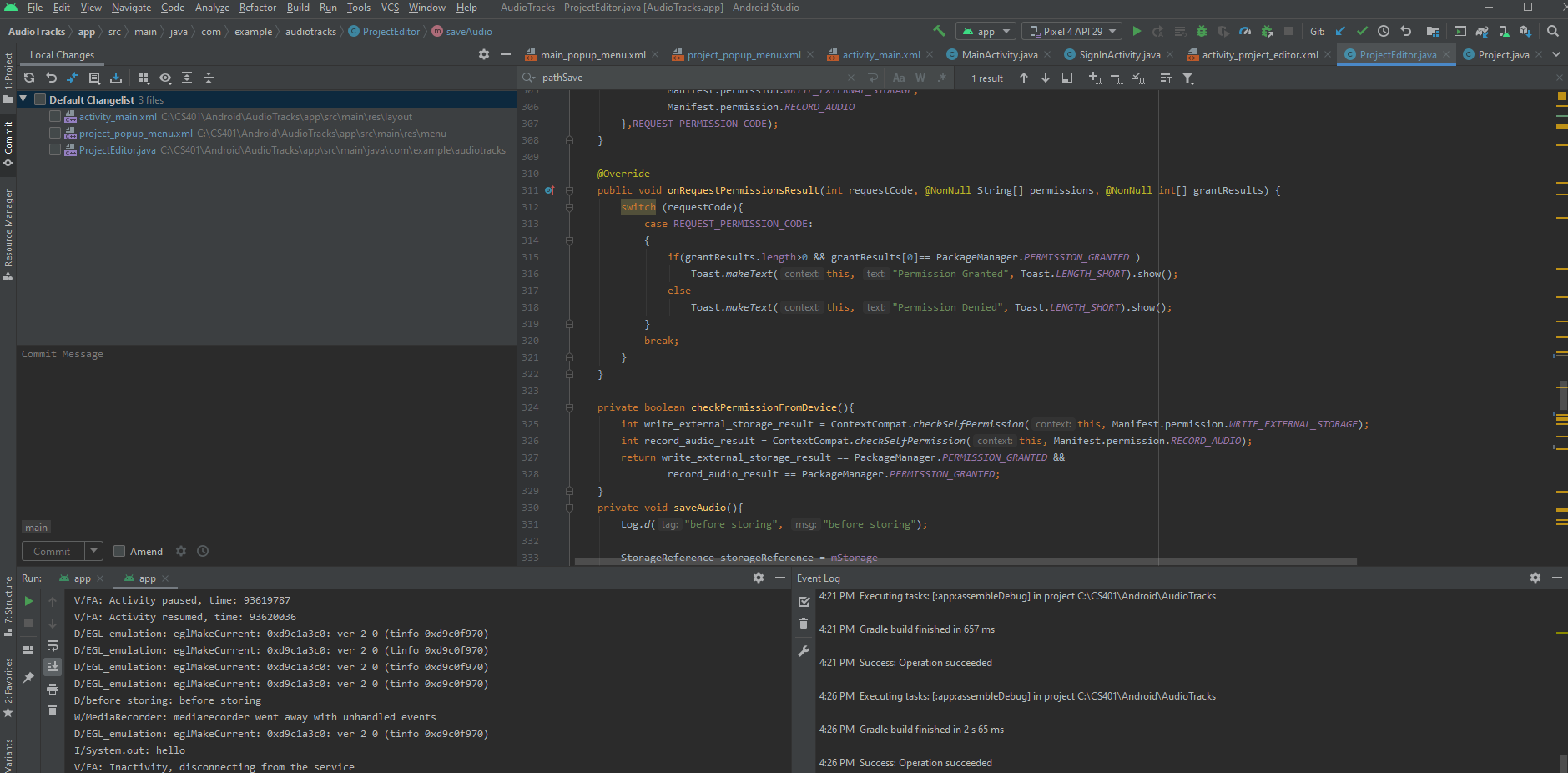This screenshot has width=1568, height=773.
Task: Enable the Amend checkbox
Action: point(119,551)
